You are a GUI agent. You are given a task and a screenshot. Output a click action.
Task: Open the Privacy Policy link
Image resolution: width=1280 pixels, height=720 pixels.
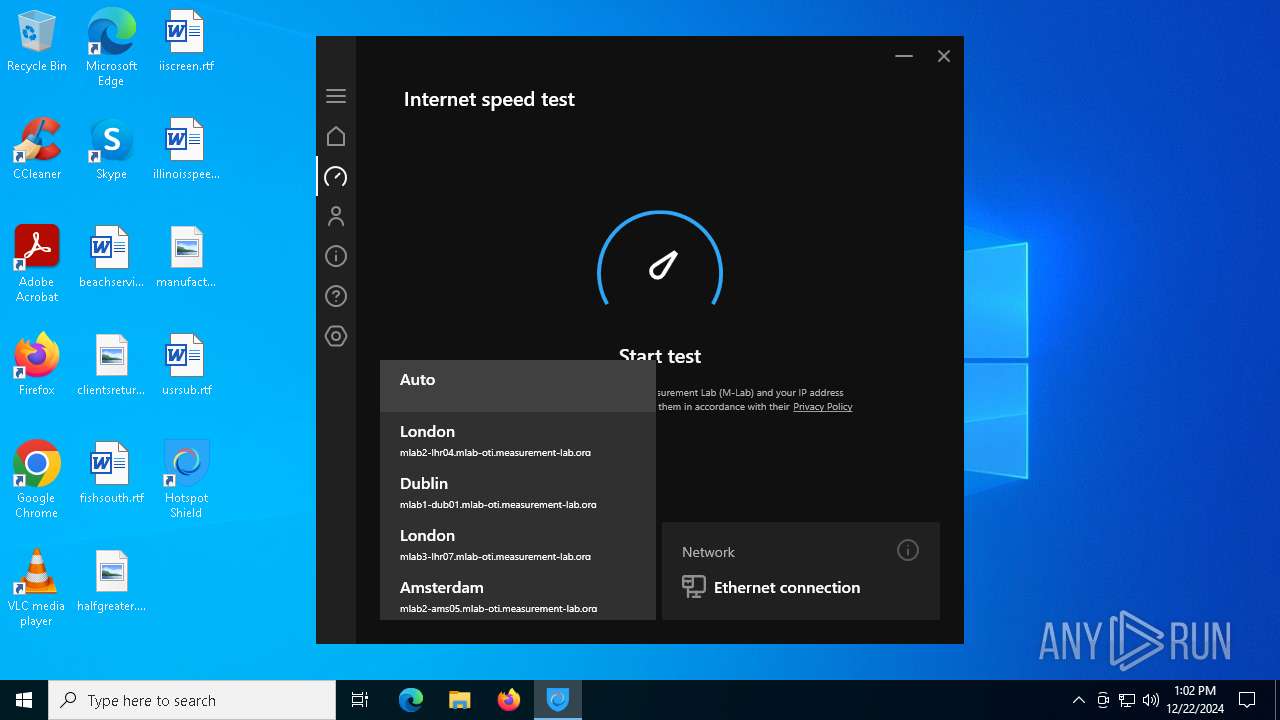822,407
